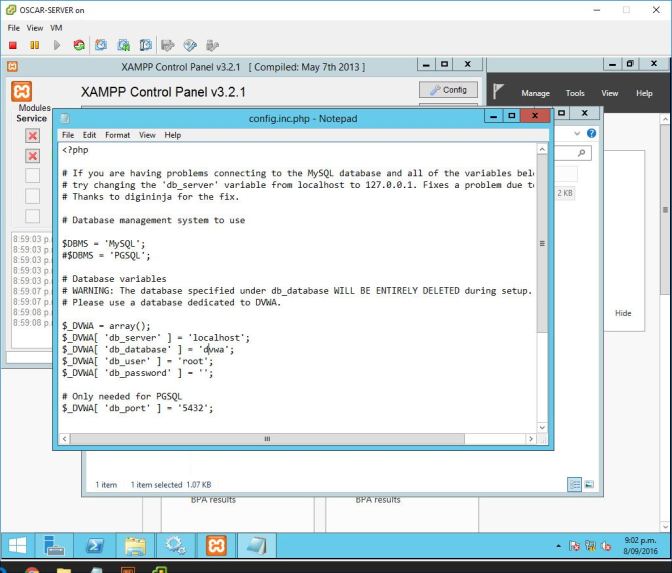Toggle the first red X service checkbox
Image resolution: width=672 pixels, height=573 pixels.
point(32,136)
